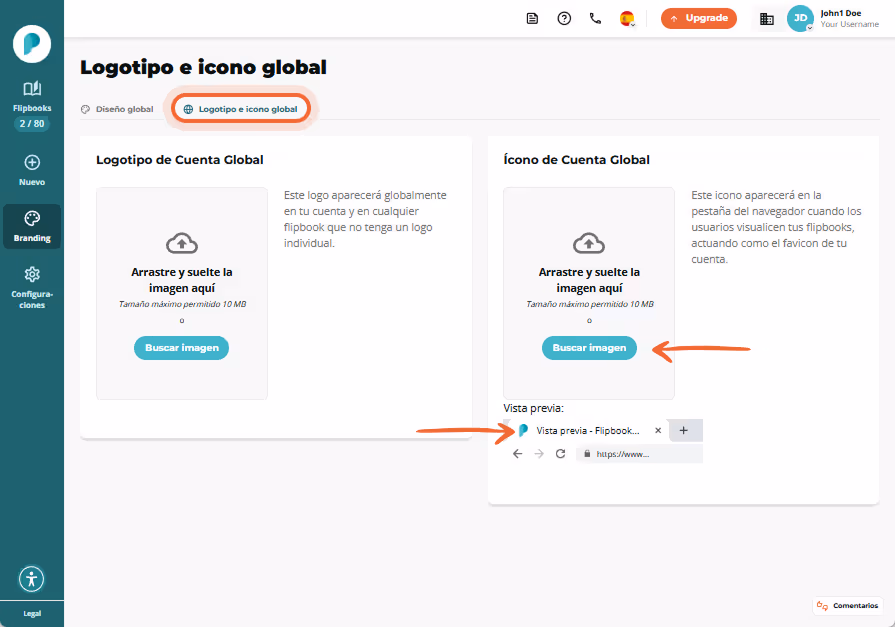Select the Logotipo e icono global tab

tap(241, 109)
